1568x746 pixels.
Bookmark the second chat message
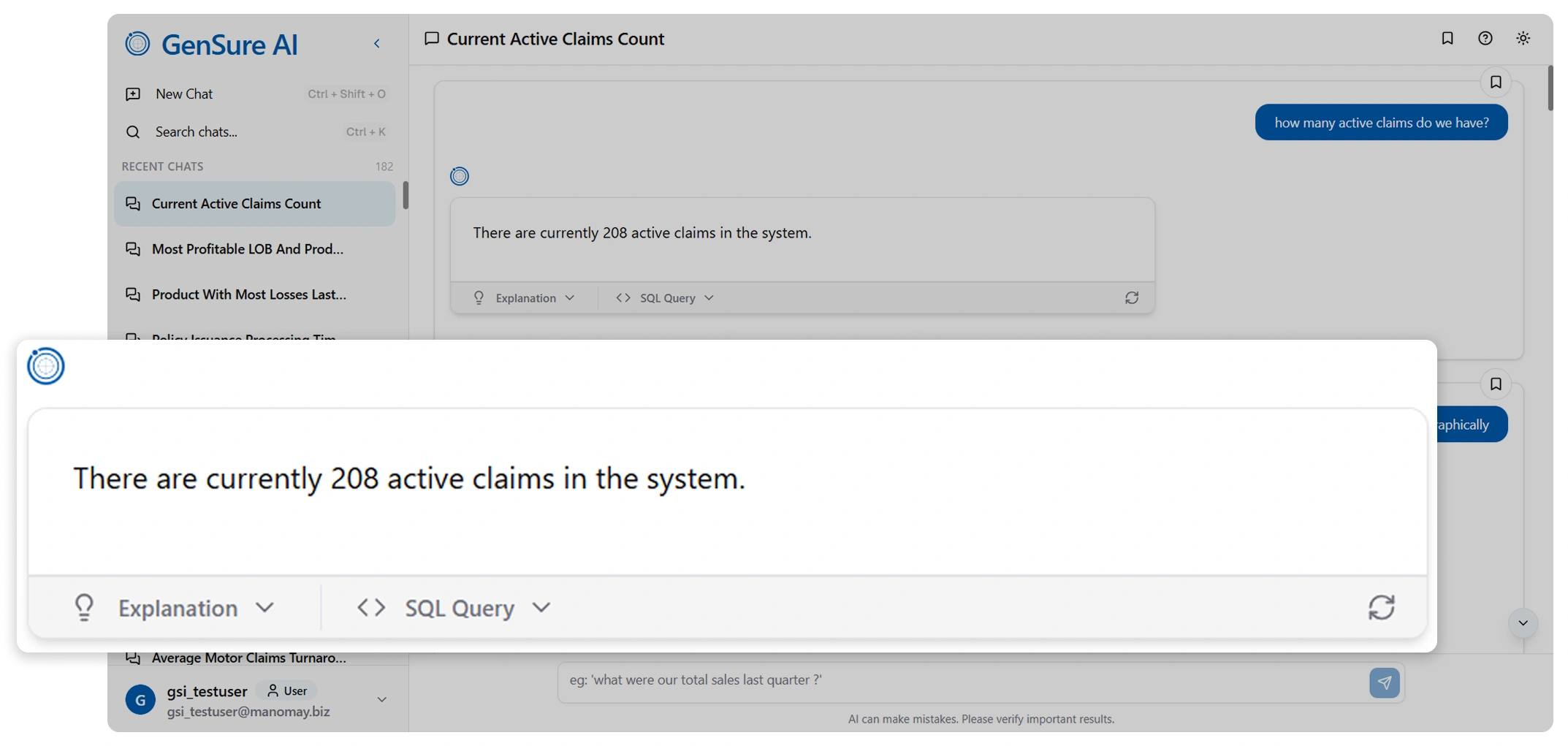coord(1495,384)
